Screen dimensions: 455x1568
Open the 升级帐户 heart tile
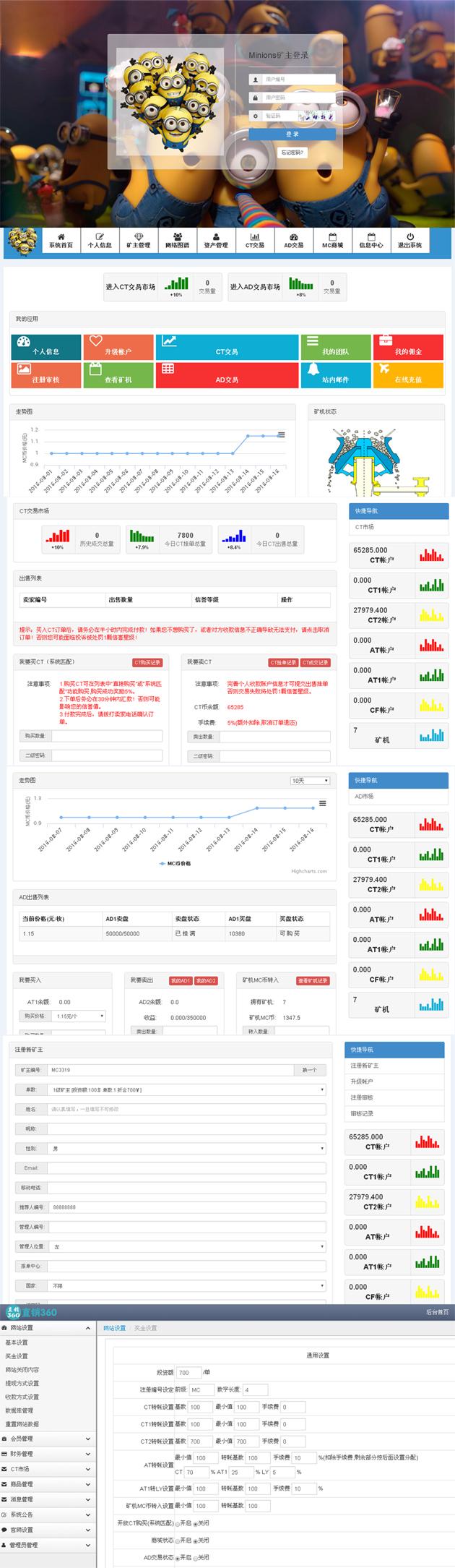[118, 347]
